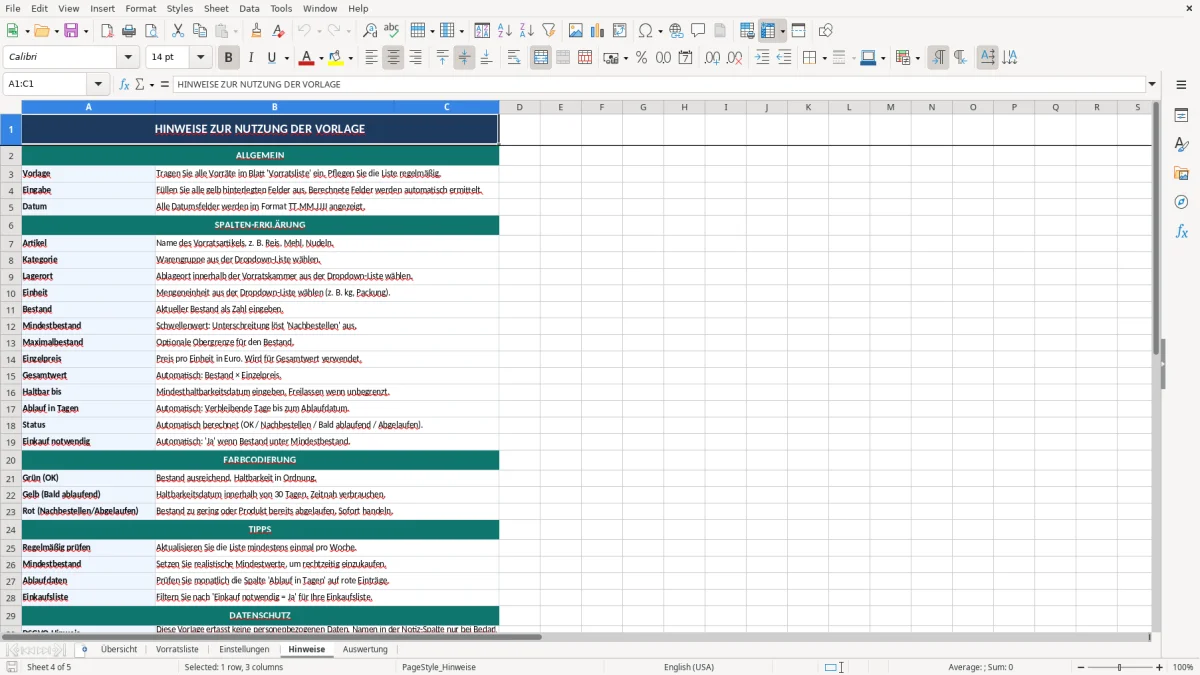Expand the Borders dropdown arrow
Viewport: 1200px width, 675px height.
coord(823,58)
